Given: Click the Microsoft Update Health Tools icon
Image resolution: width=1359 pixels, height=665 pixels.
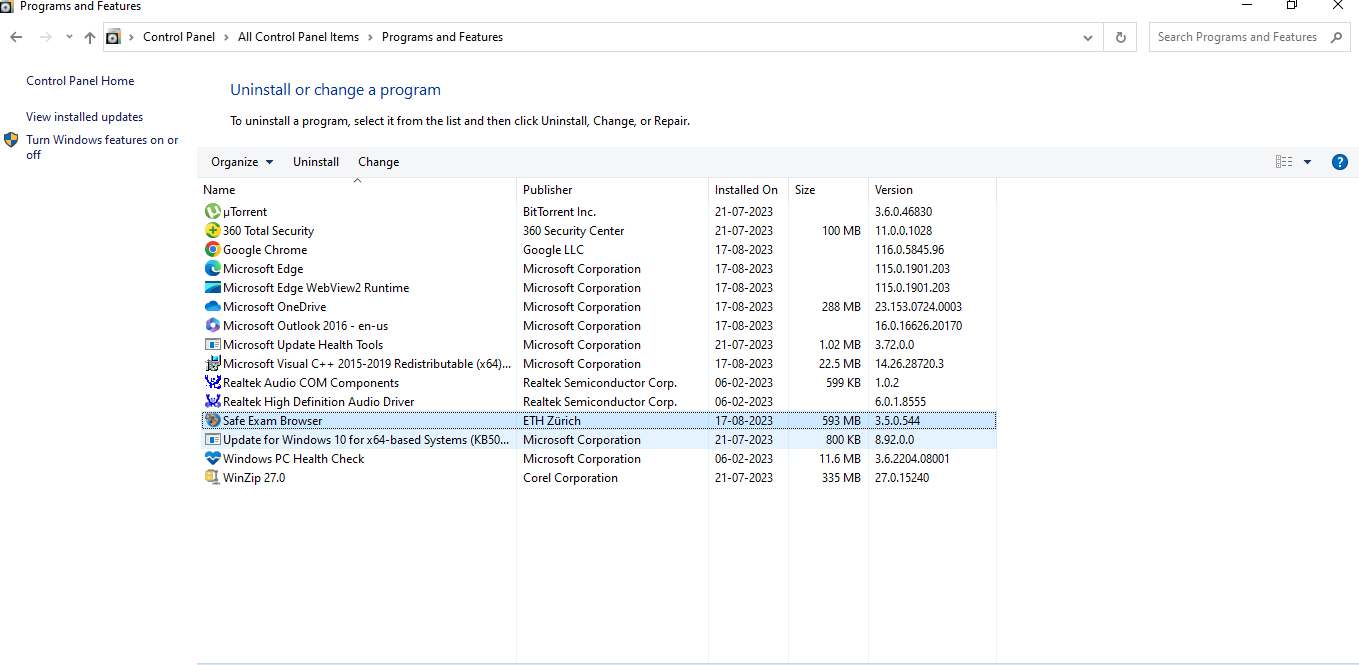Looking at the screenshot, I should (x=212, y=345).
